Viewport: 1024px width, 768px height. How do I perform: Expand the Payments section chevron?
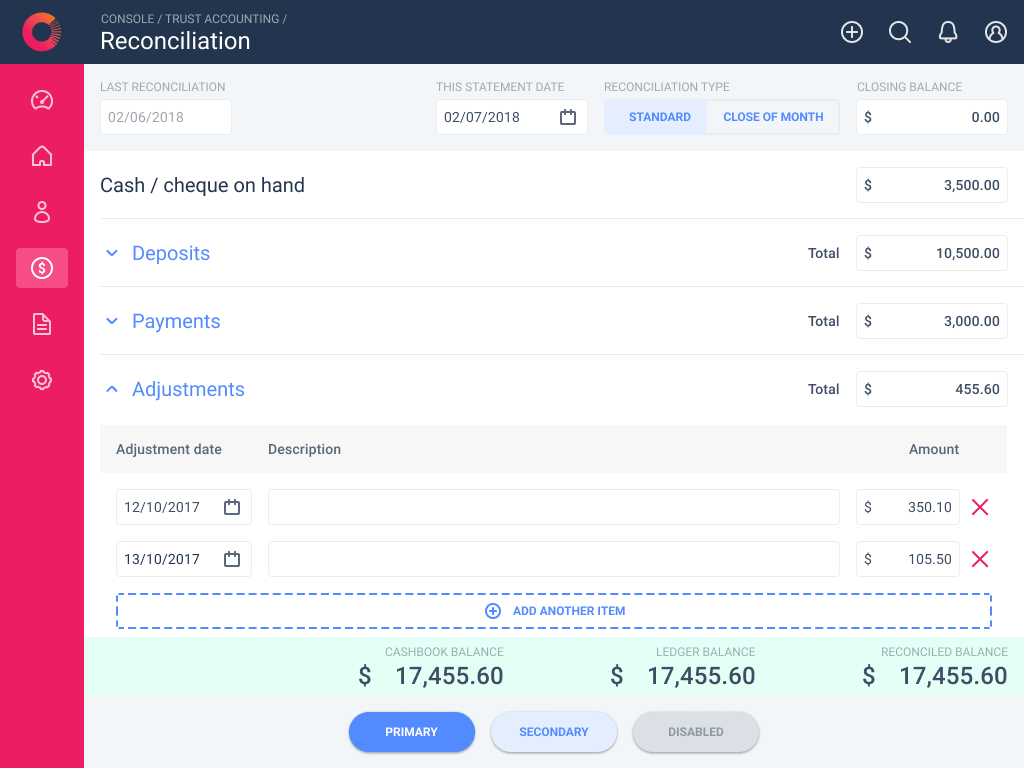point(112,321)
